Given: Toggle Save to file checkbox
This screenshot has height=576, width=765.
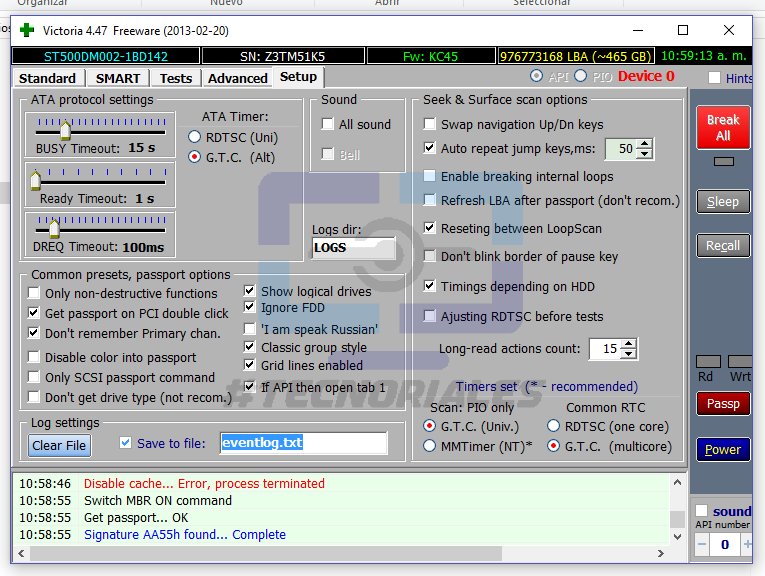Looking at the screenshot, I should tap(125, 443).
